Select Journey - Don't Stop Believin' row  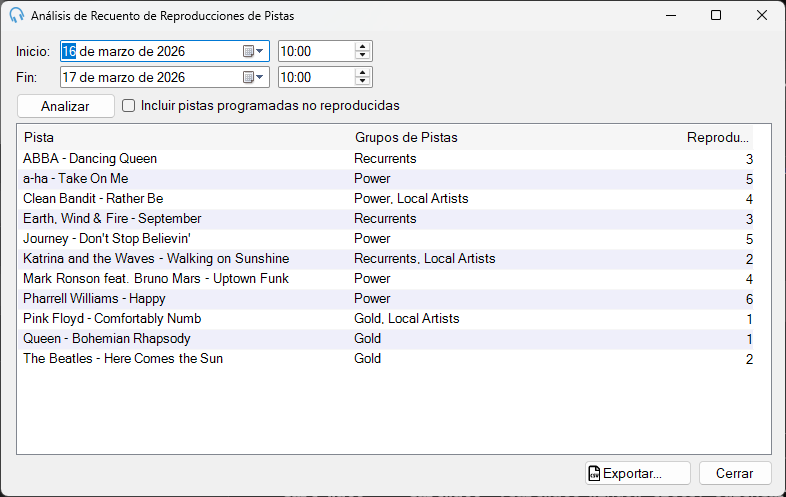coord(385,239)
